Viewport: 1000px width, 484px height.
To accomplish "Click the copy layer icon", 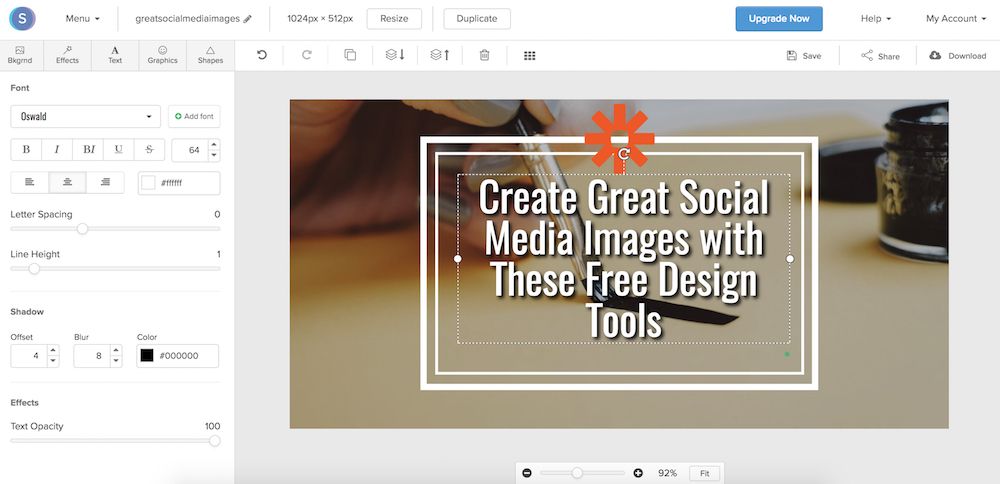I will click(x=350, y=55).
